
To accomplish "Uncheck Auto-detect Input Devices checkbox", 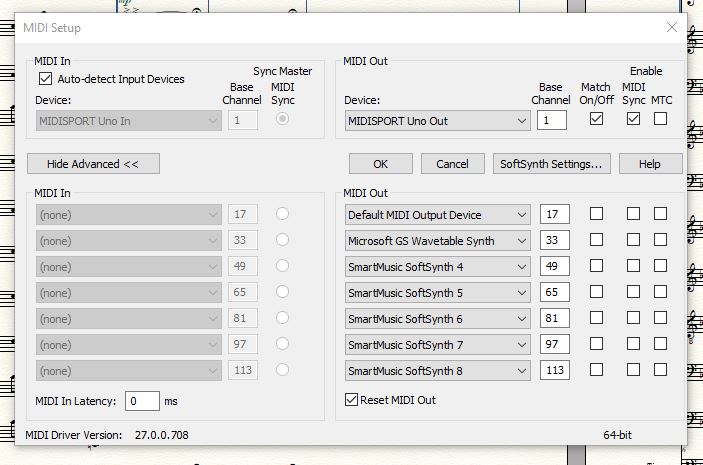I will tap(45, 79).
